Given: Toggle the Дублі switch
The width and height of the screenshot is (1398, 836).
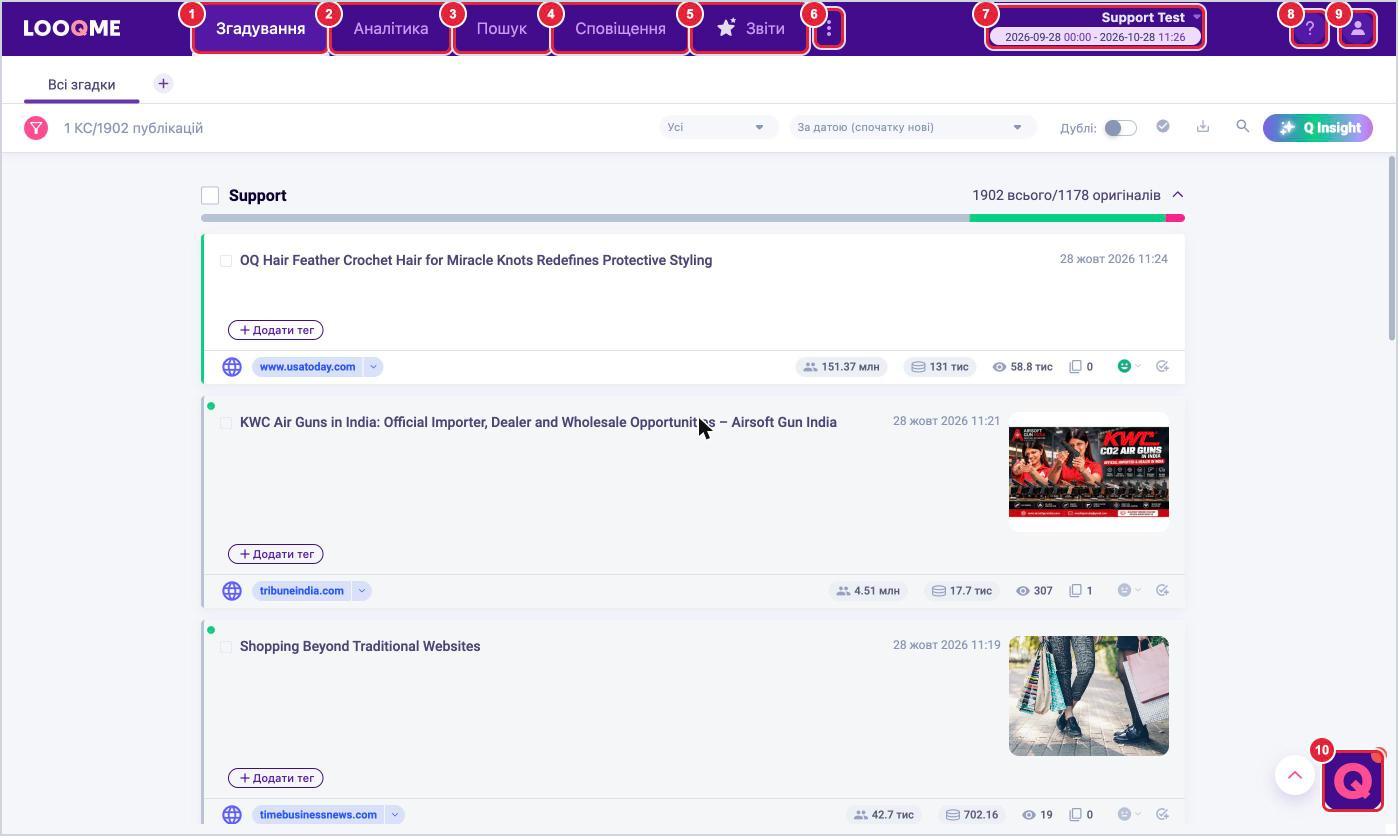Looking at the screenshot, I should [1120, 128].
